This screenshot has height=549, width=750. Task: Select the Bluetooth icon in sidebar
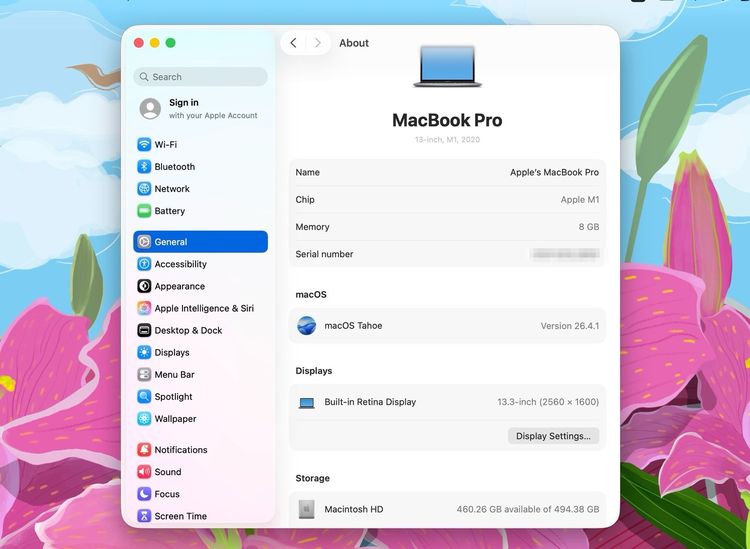coord(144,166)
